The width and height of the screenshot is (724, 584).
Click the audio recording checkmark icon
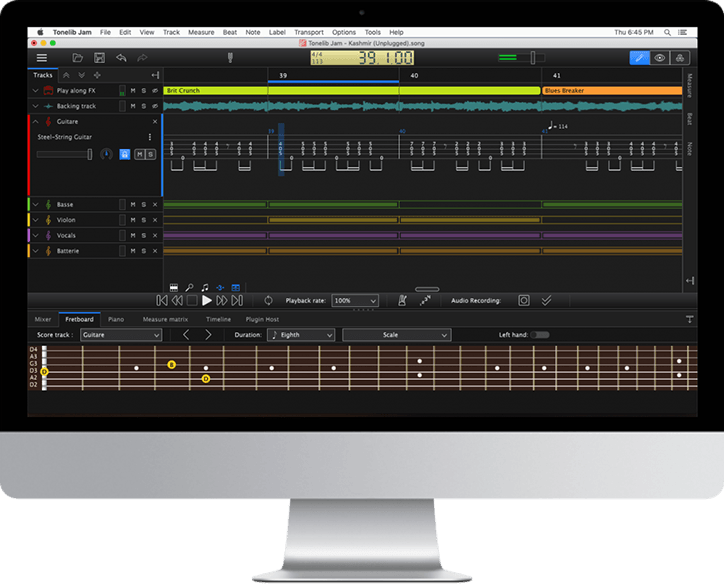pos(546,301)
